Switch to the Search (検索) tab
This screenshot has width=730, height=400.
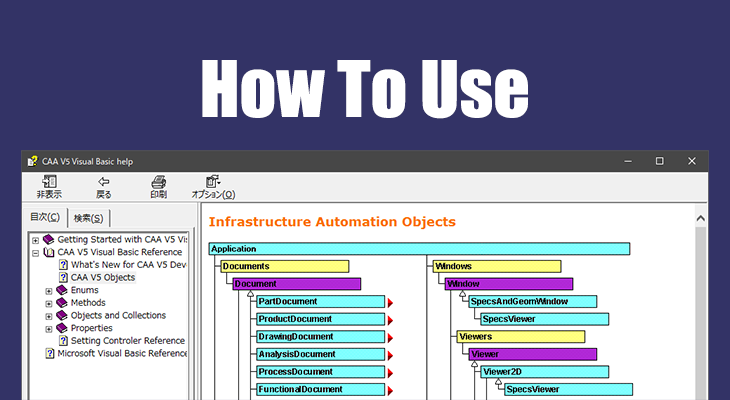coord(89,218)
